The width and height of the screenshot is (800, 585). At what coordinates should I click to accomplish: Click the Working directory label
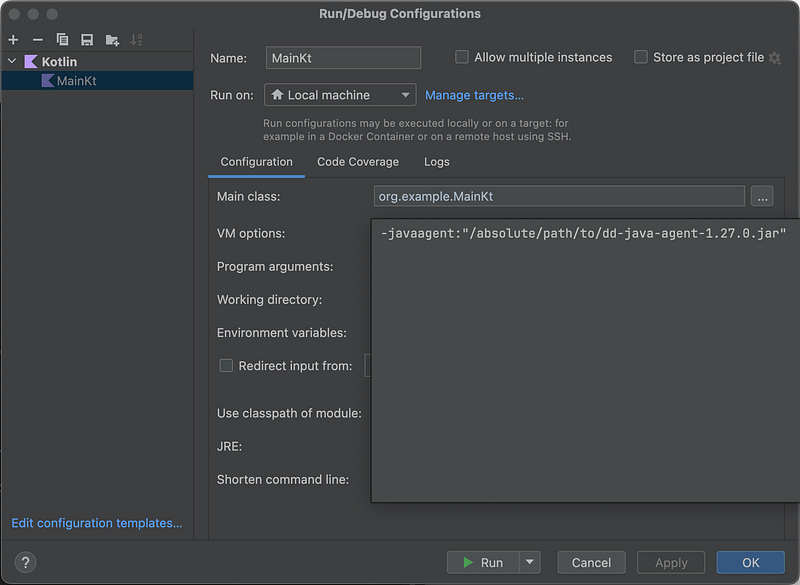coord(269,300)
